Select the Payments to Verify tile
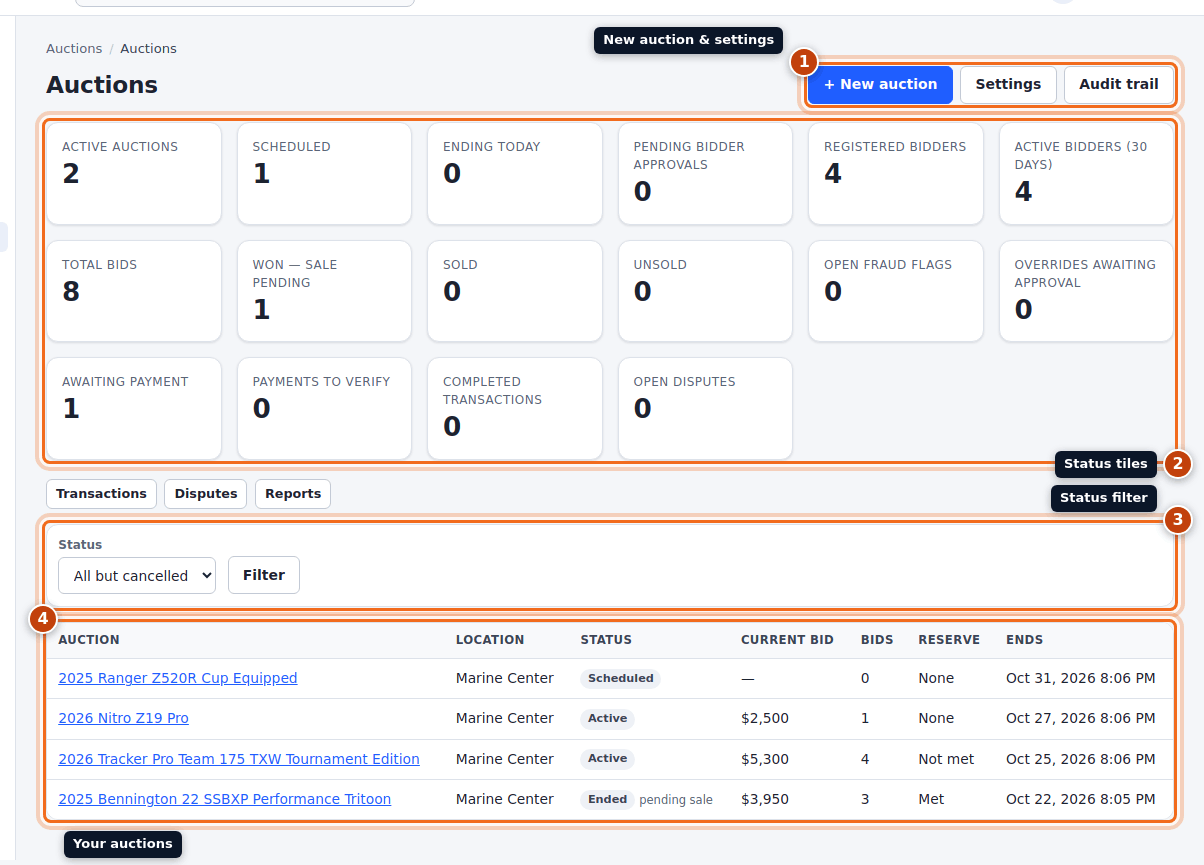 coord(324,408)
